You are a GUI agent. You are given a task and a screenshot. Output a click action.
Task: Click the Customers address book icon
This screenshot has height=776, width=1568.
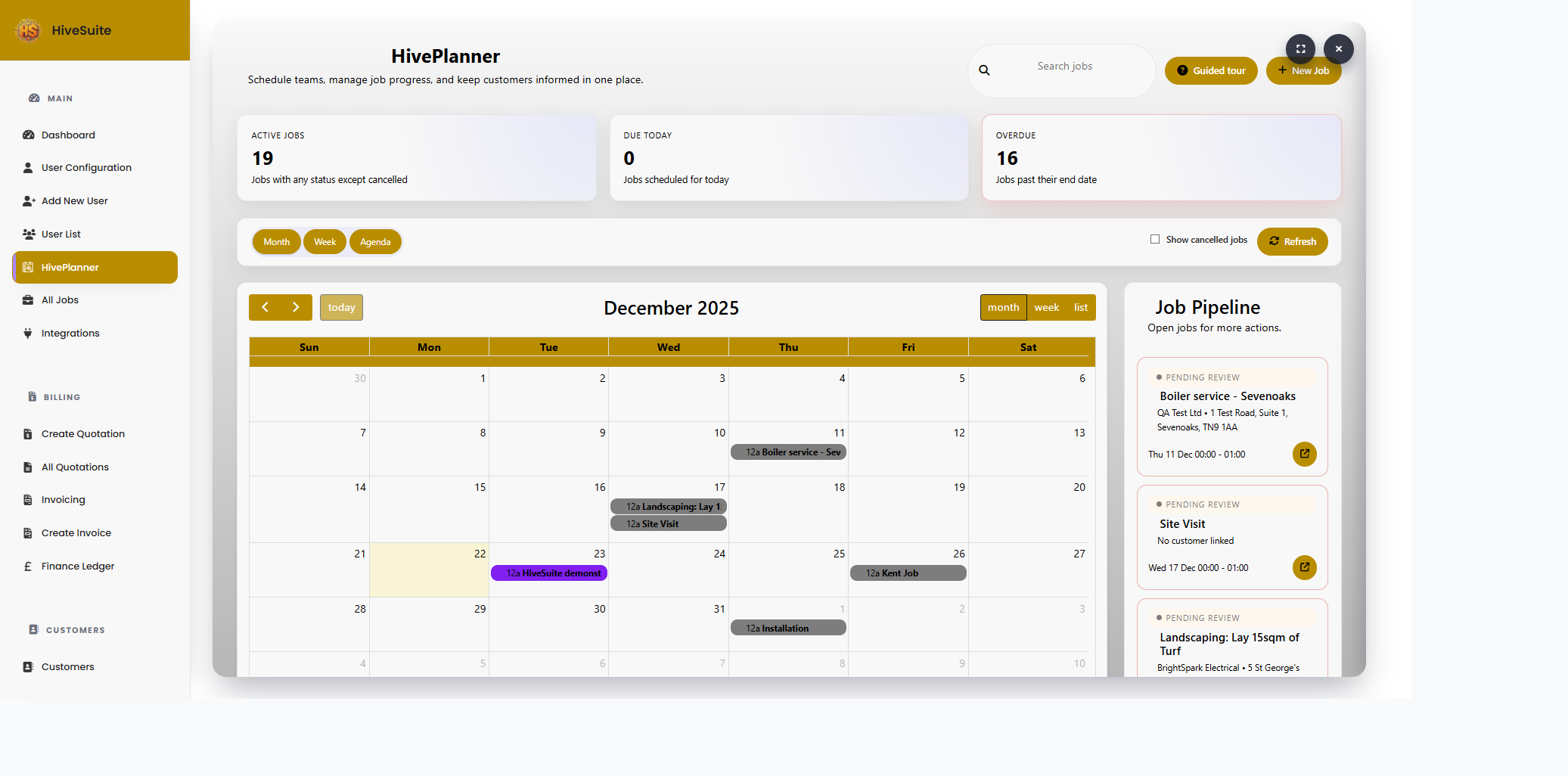point(28,667)
